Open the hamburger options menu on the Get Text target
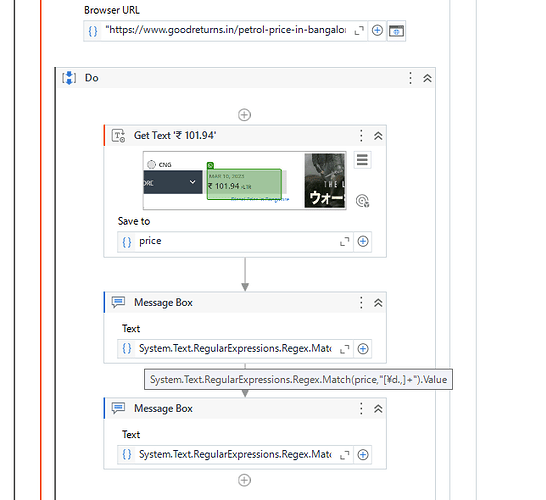Image resolution: width=546 pixels, height=500 pixels. point(362,160)
